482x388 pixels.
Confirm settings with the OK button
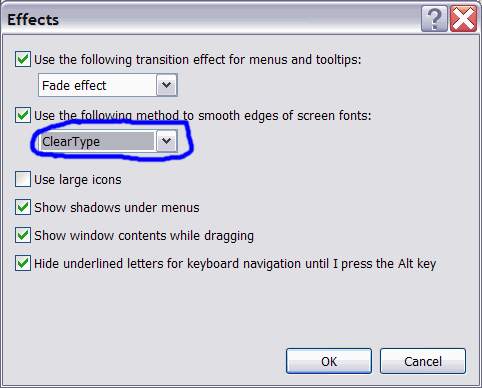tap(329, 361)
